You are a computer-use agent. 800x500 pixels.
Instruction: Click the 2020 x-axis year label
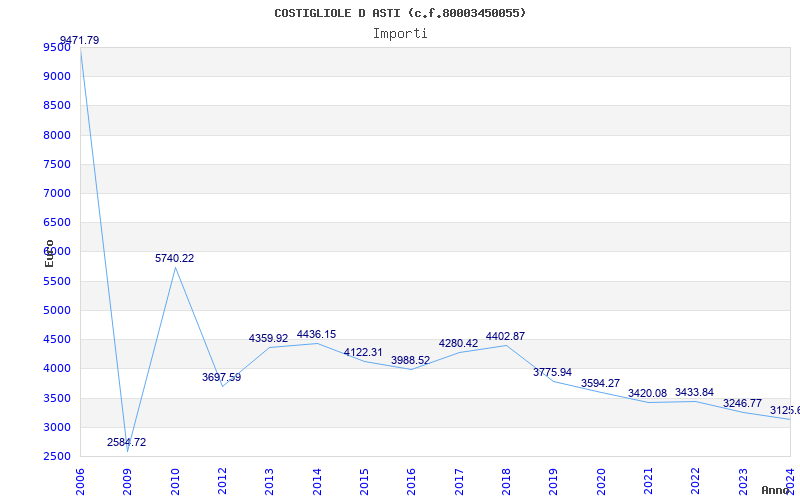point(601,482)
